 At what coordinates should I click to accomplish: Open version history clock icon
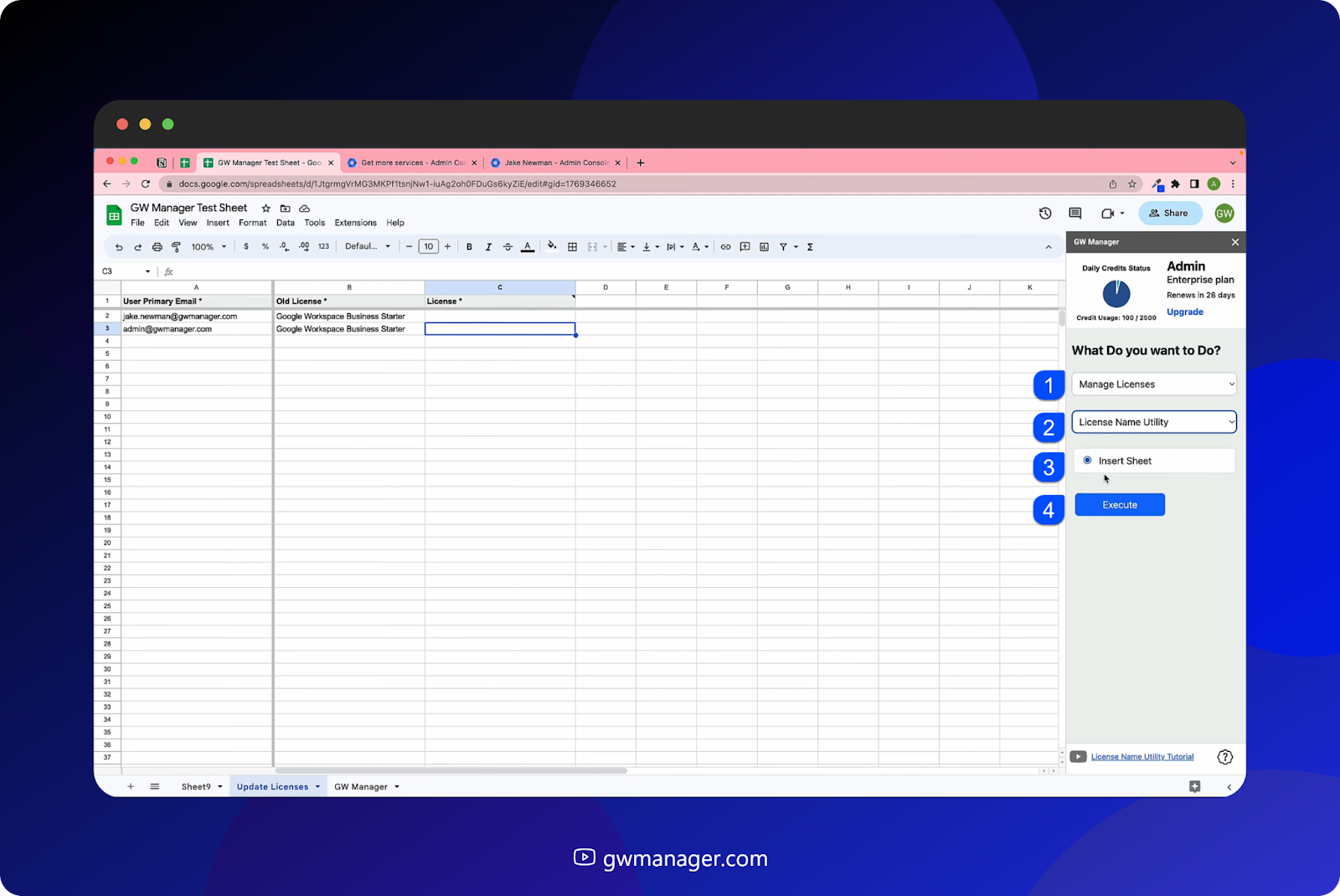pyautogui.click(x=1045, y=214)
